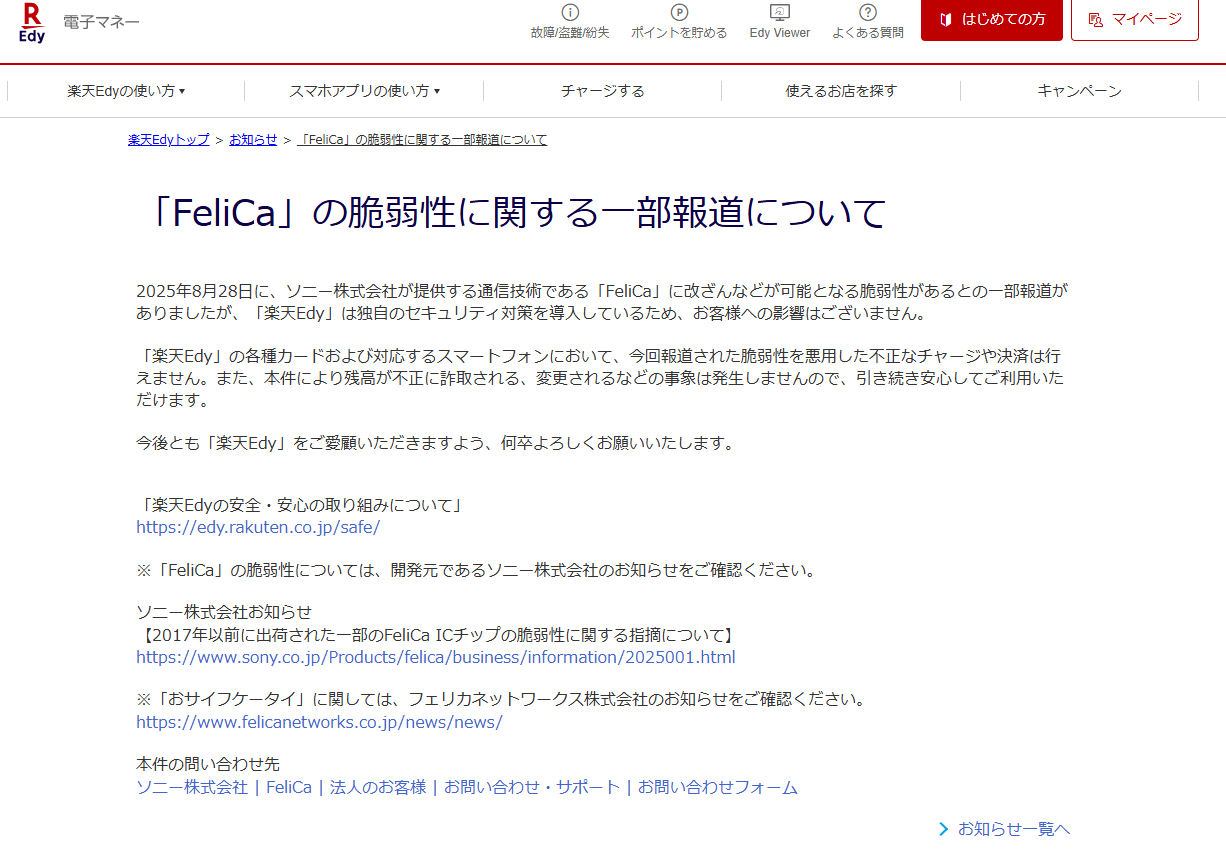Click the お問い合わせフォーム link

point(717,787)
